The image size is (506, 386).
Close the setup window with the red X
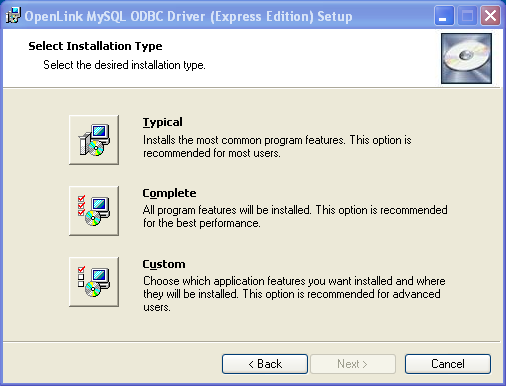[490, 16]
